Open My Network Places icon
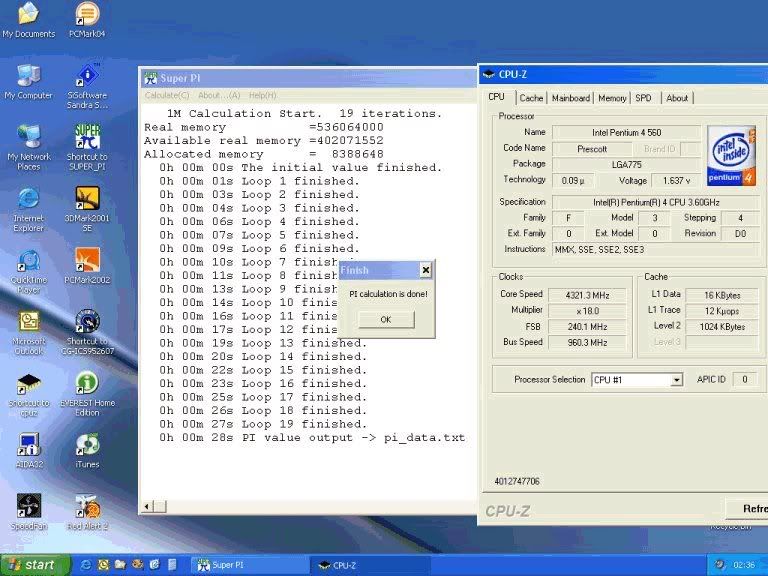 [28, 148]
